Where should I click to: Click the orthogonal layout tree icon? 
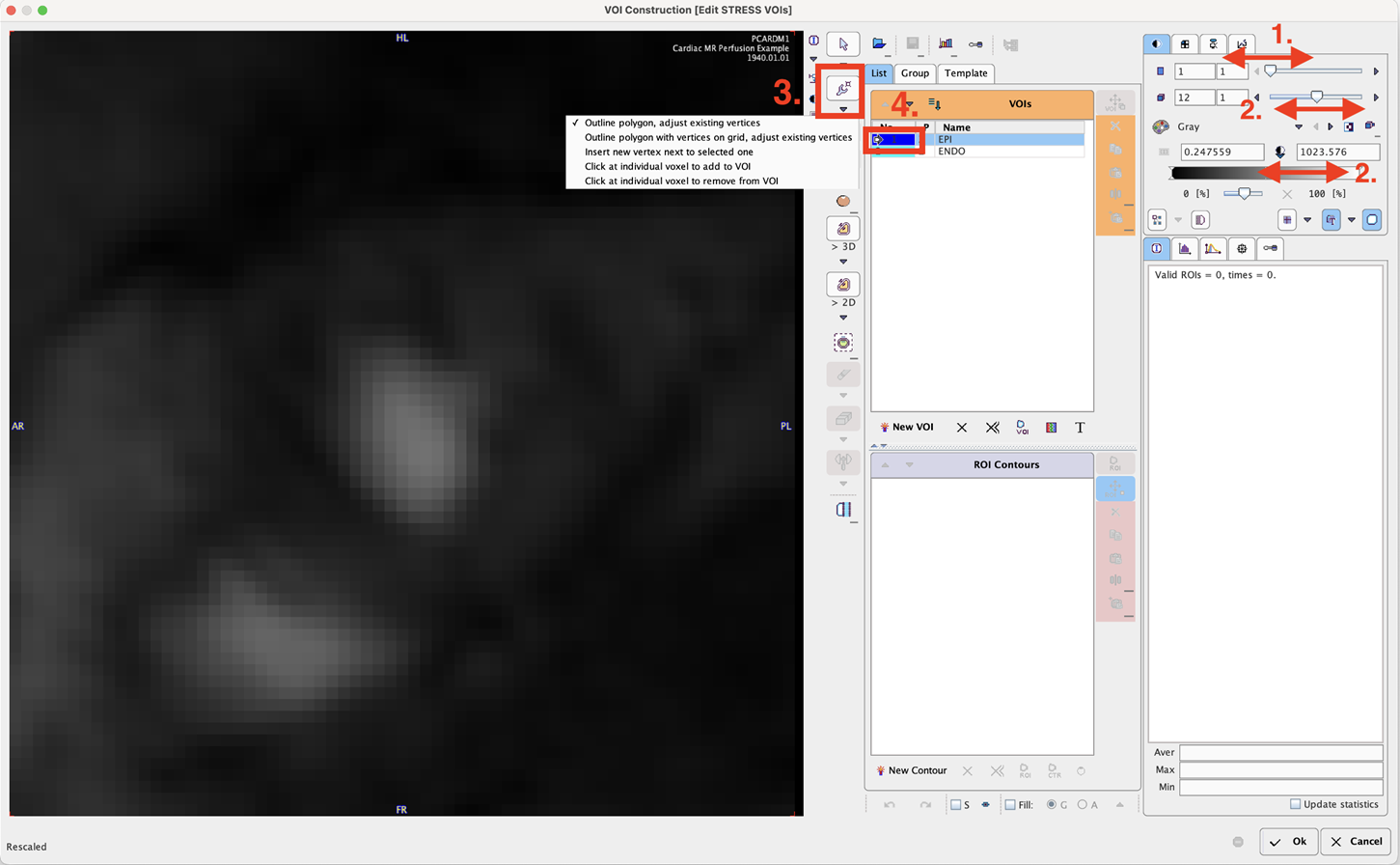[x=1157, y=220]
